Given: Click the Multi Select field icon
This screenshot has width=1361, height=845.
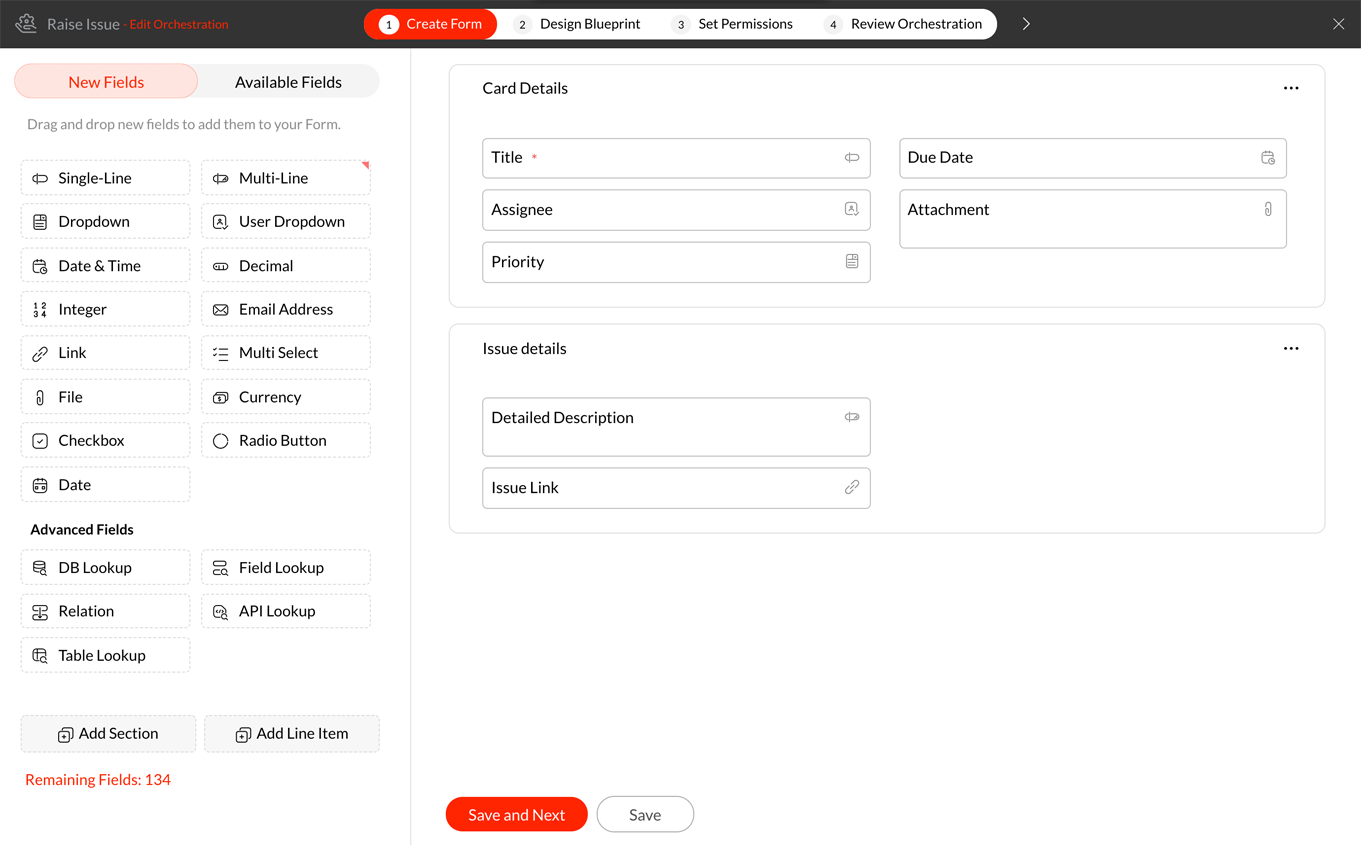Looking at the screenshot, I should (x=221, y=353).
